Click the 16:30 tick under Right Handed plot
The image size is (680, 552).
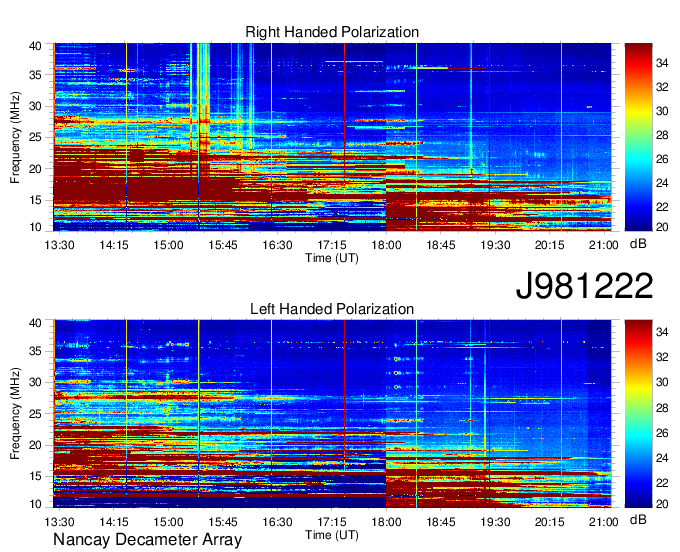click(x=278, y=245)
